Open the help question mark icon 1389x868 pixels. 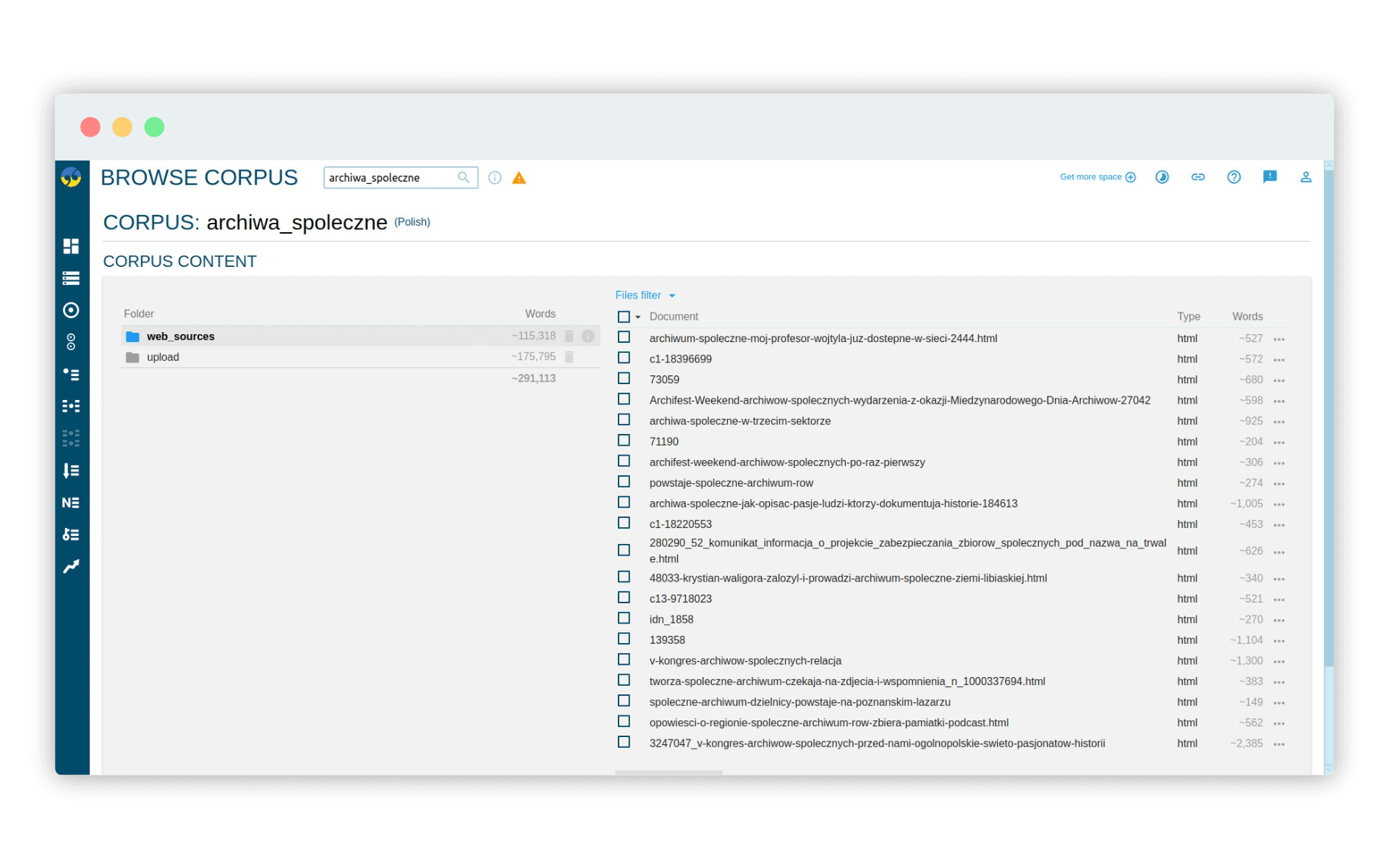(x=1234, y=177)
